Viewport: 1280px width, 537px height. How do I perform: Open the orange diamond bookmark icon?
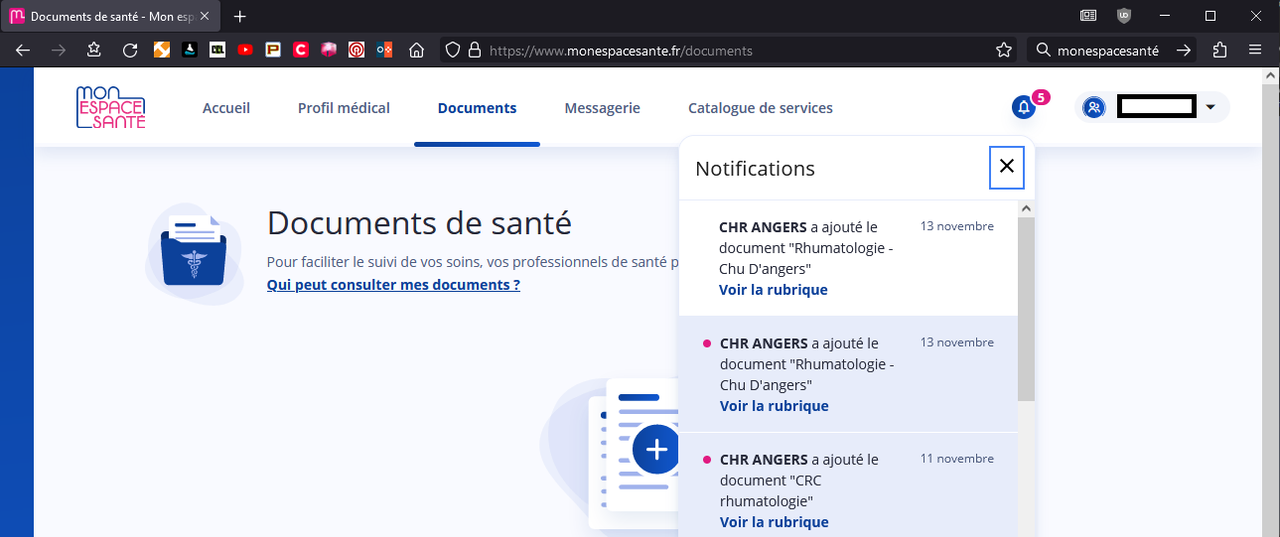coord(161,50)
